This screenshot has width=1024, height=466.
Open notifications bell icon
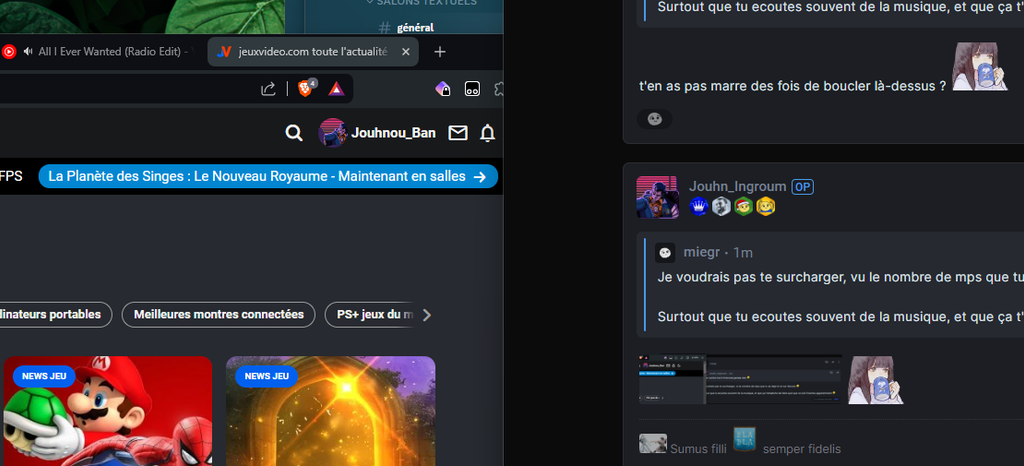[487, 133]
